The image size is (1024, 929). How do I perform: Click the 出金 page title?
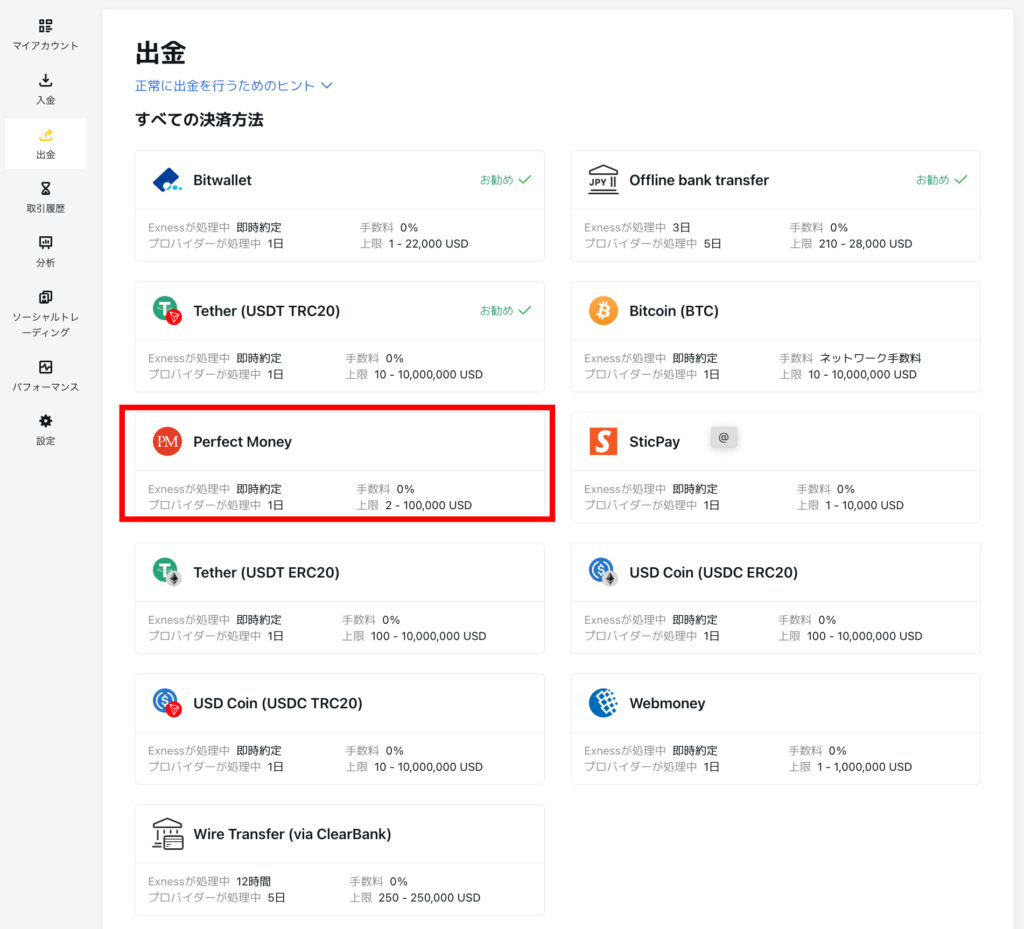click(x=161, y=53)
